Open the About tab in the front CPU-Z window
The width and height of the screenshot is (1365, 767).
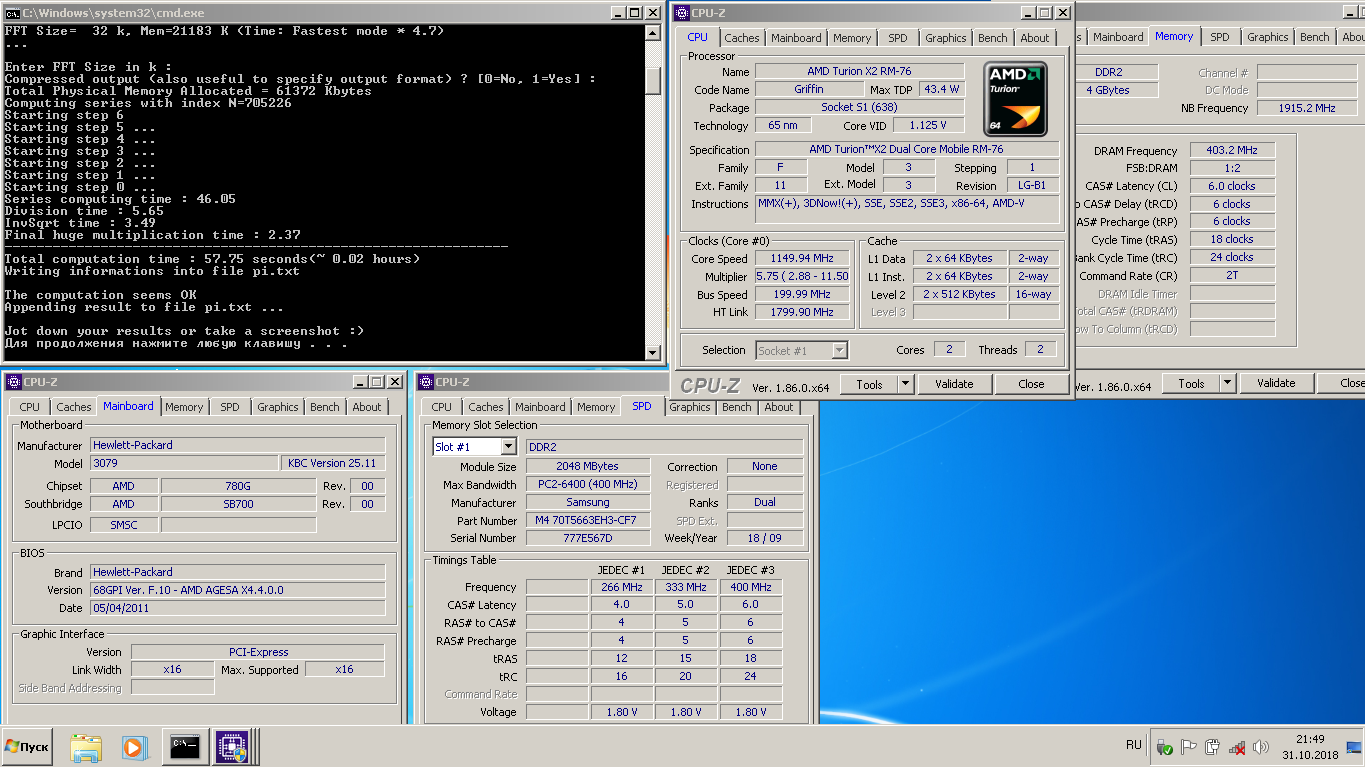1035,38
